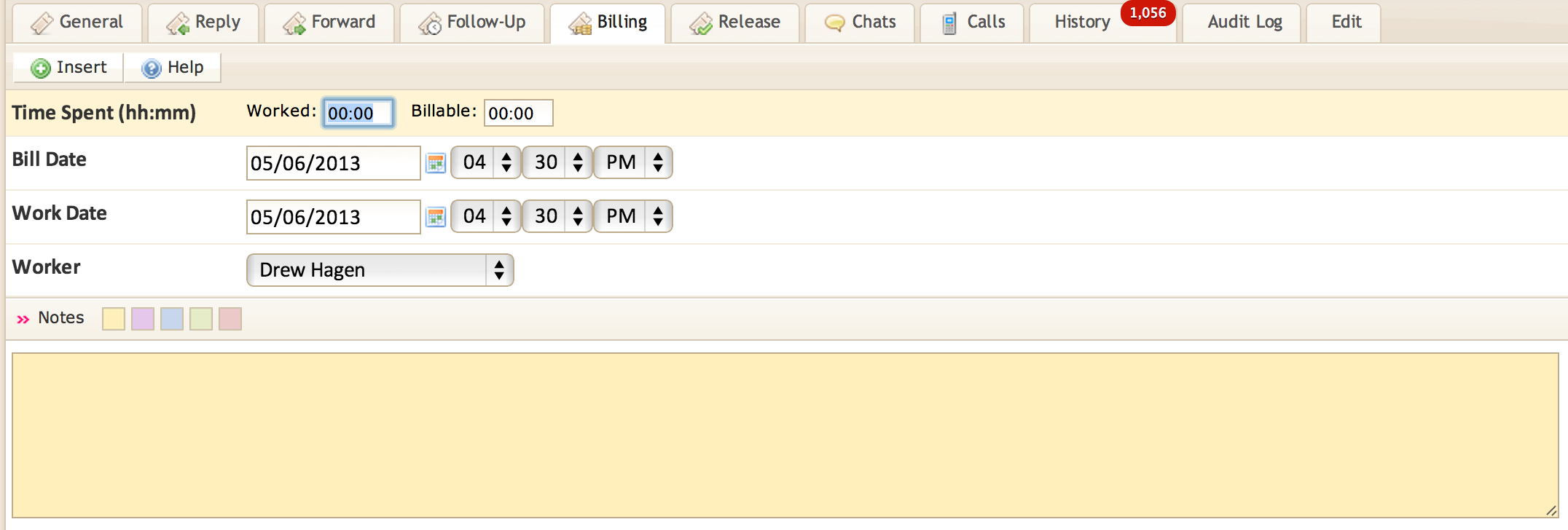Image resolution: width=1568 pixels, height=530 pixels.
Task: Expand the Notes section chevron
Action: pos(23,319)
